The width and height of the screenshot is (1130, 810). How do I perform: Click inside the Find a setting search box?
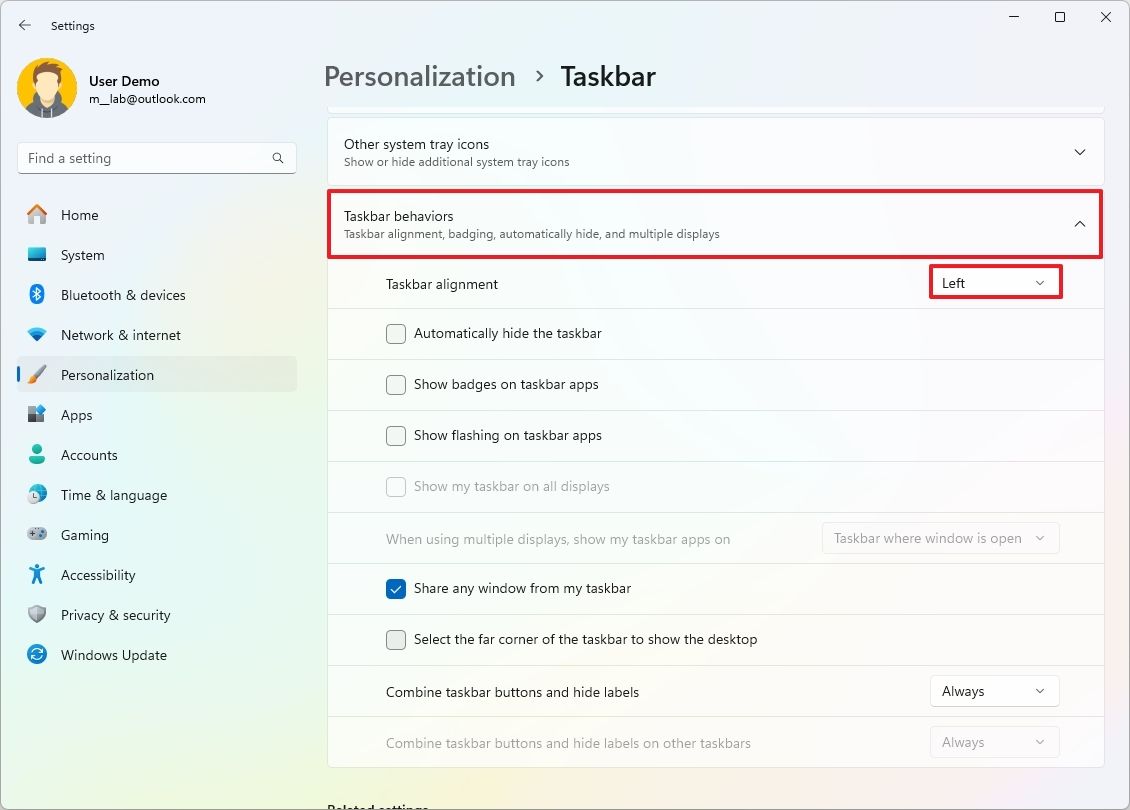pyautogui.click(x=150, y=158)
